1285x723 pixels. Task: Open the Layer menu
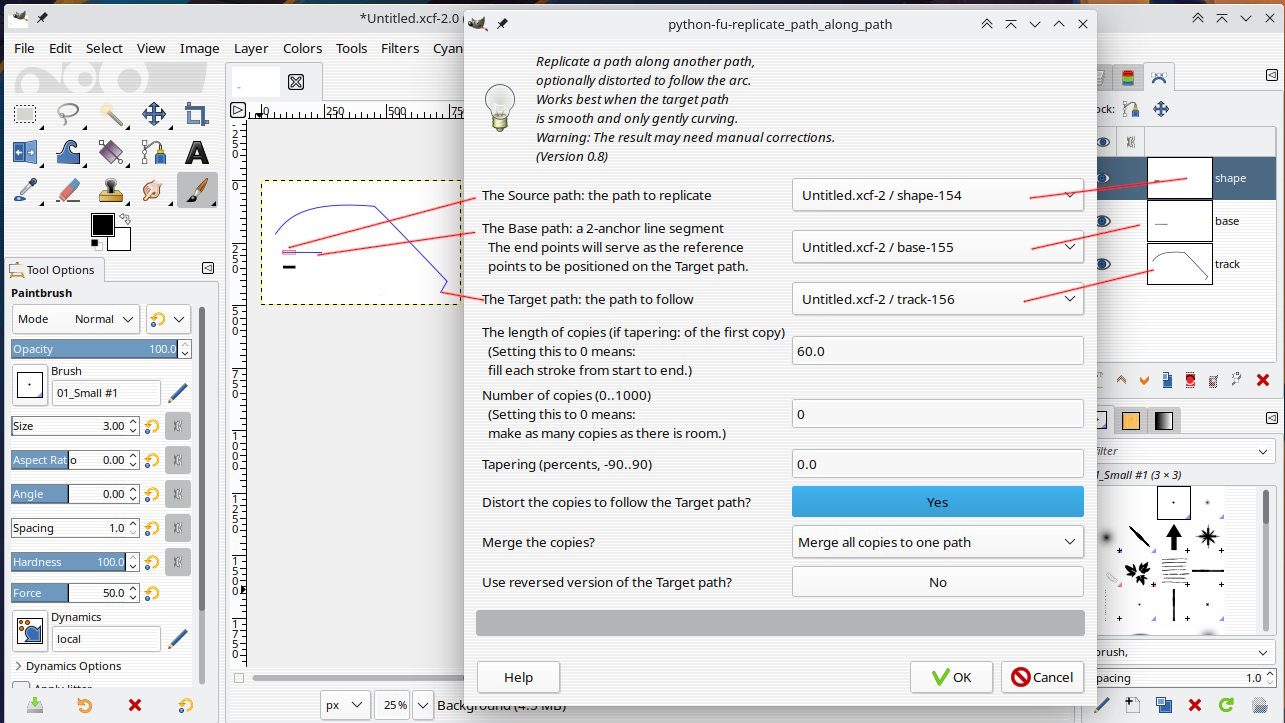(x=251, y=48)
